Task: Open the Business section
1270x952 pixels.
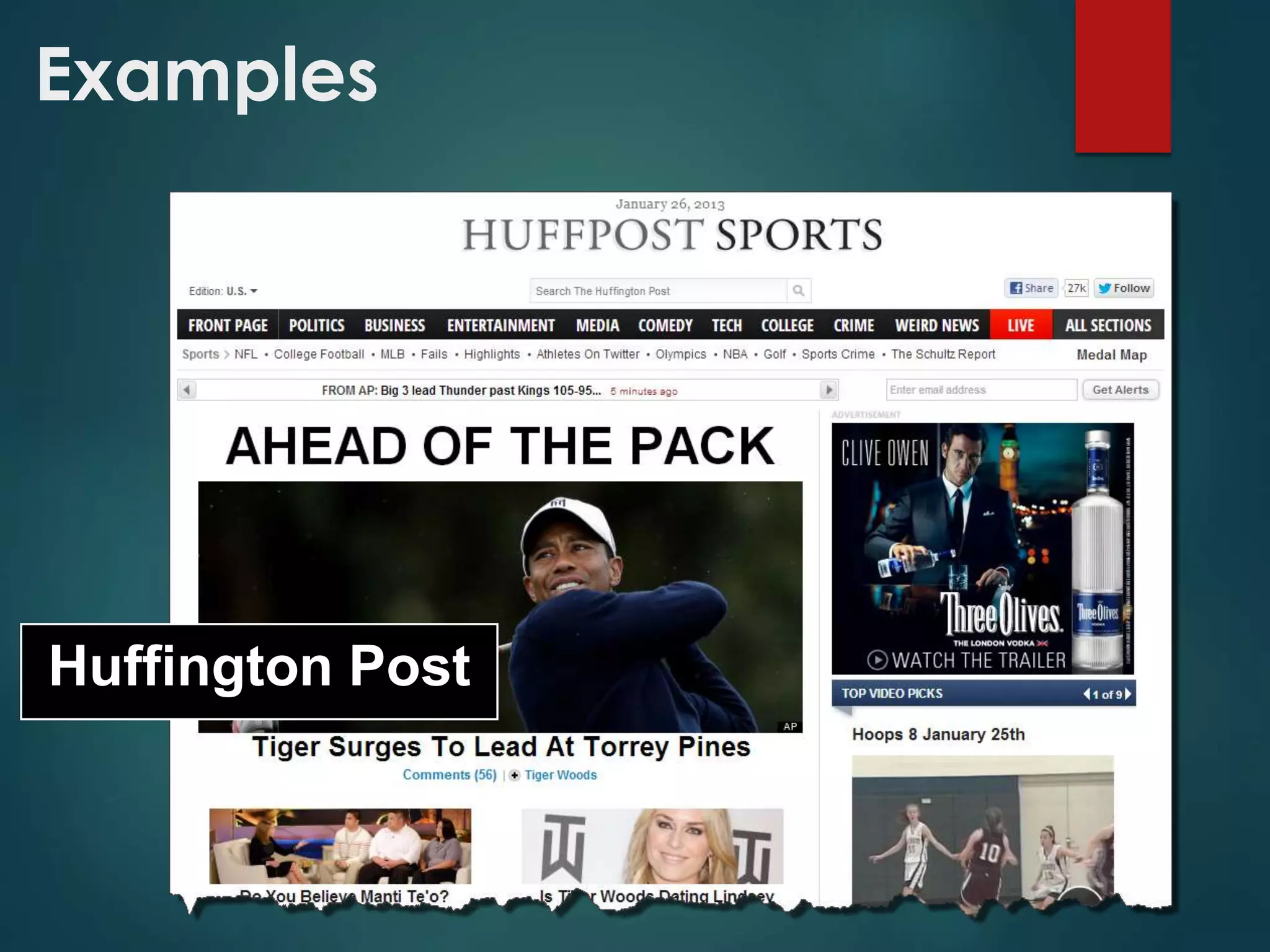Action: click(394, 325)
